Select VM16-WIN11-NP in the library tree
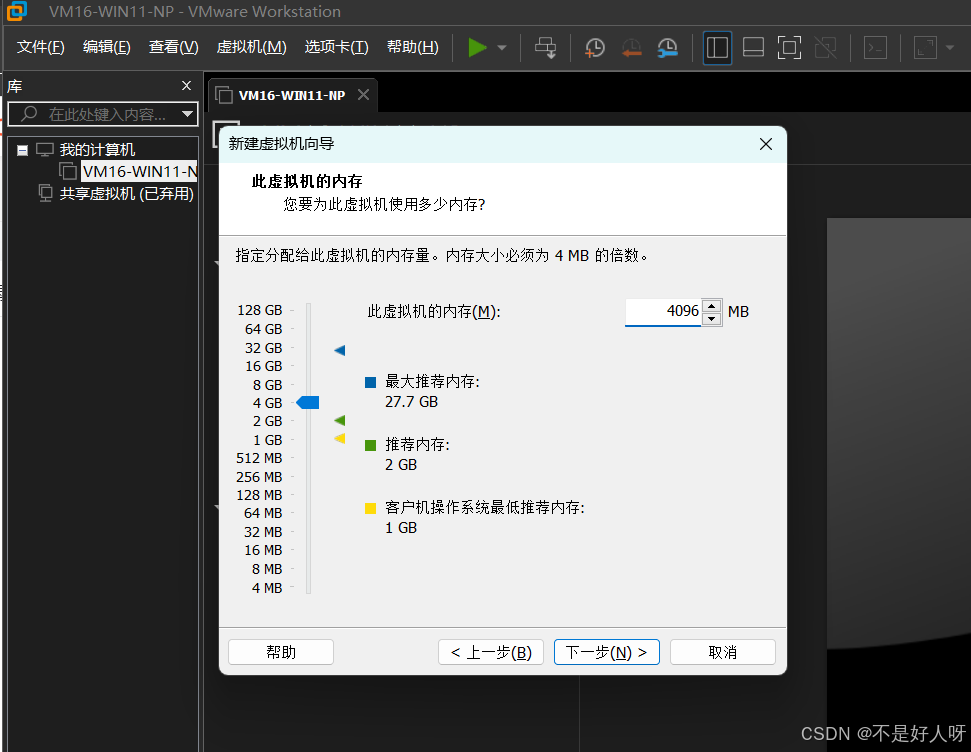Image resolution: width=971 pixels, height=752 pixels. click(139, 172)
